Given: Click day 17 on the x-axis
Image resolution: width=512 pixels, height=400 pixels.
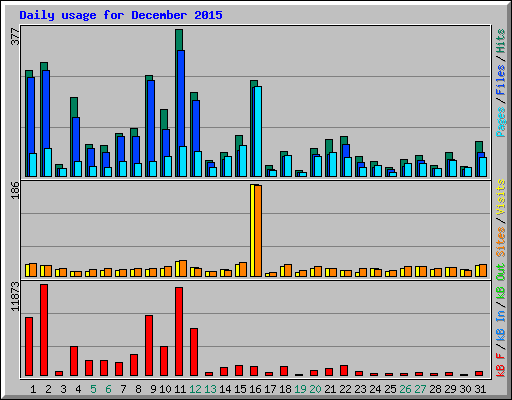Looking at the screenshot, I should coord(270,389).
